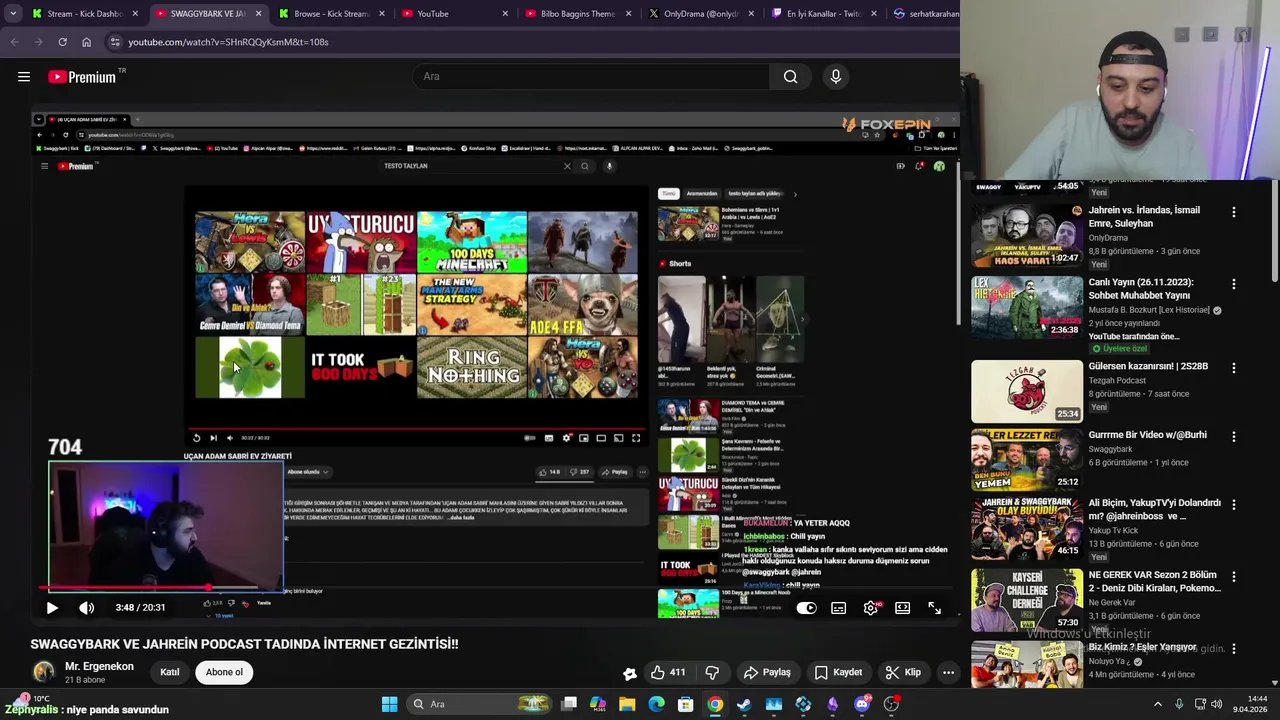Image resolution: width=1280 pixels, height=720 pixels.
Task: Open the browser home page button
Action: (86, 42)
